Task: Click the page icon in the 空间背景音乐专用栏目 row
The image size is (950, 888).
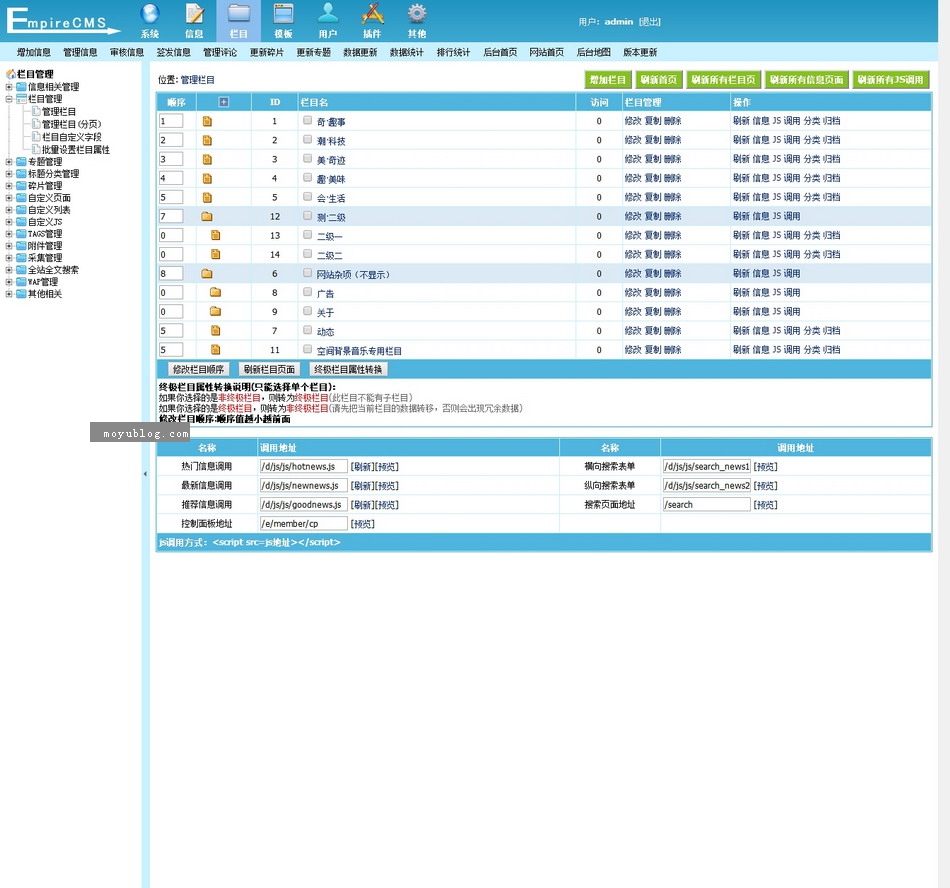Action: [216, 350]
